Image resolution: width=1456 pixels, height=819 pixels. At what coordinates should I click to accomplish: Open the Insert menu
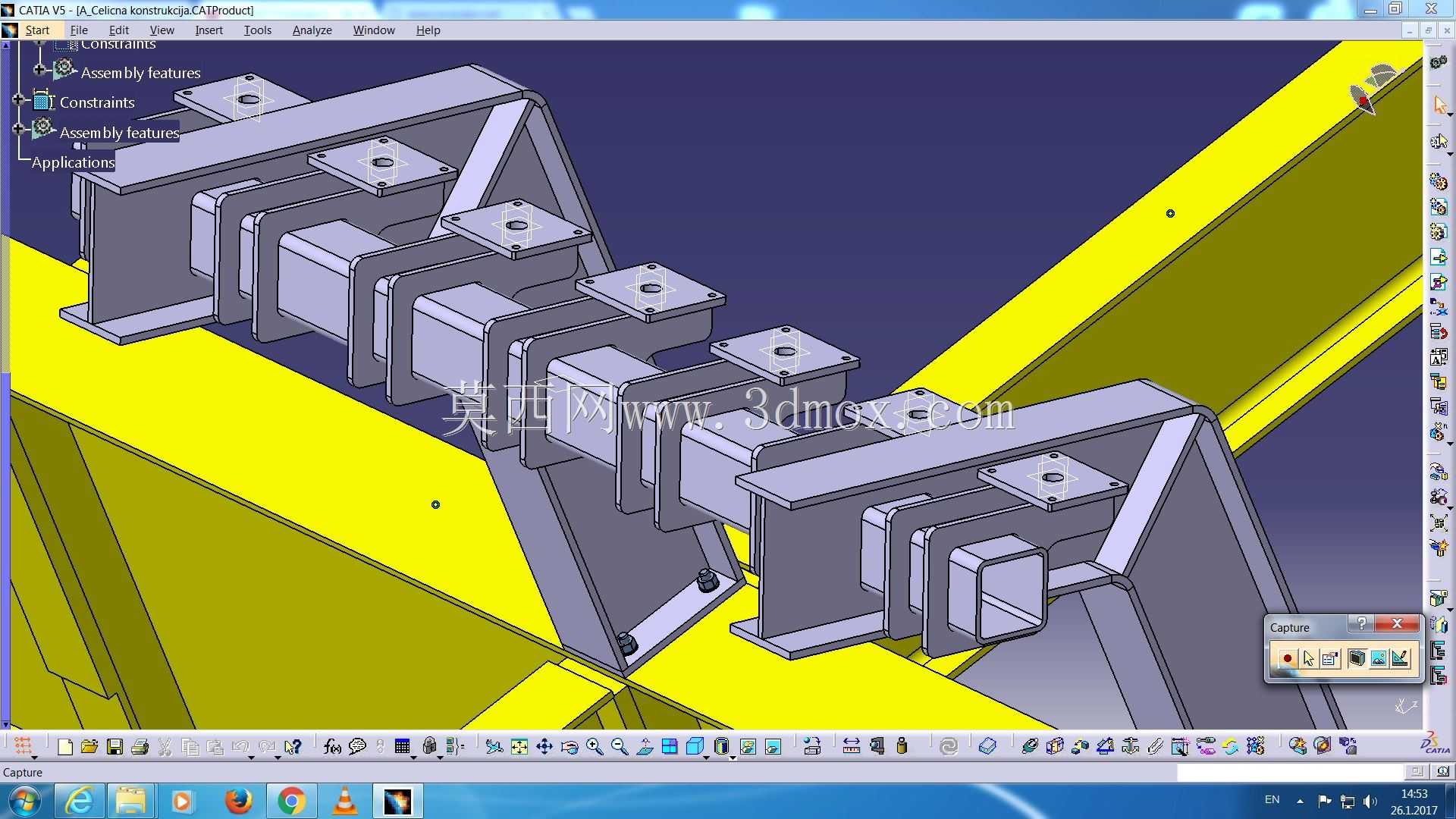pos(209,30)
